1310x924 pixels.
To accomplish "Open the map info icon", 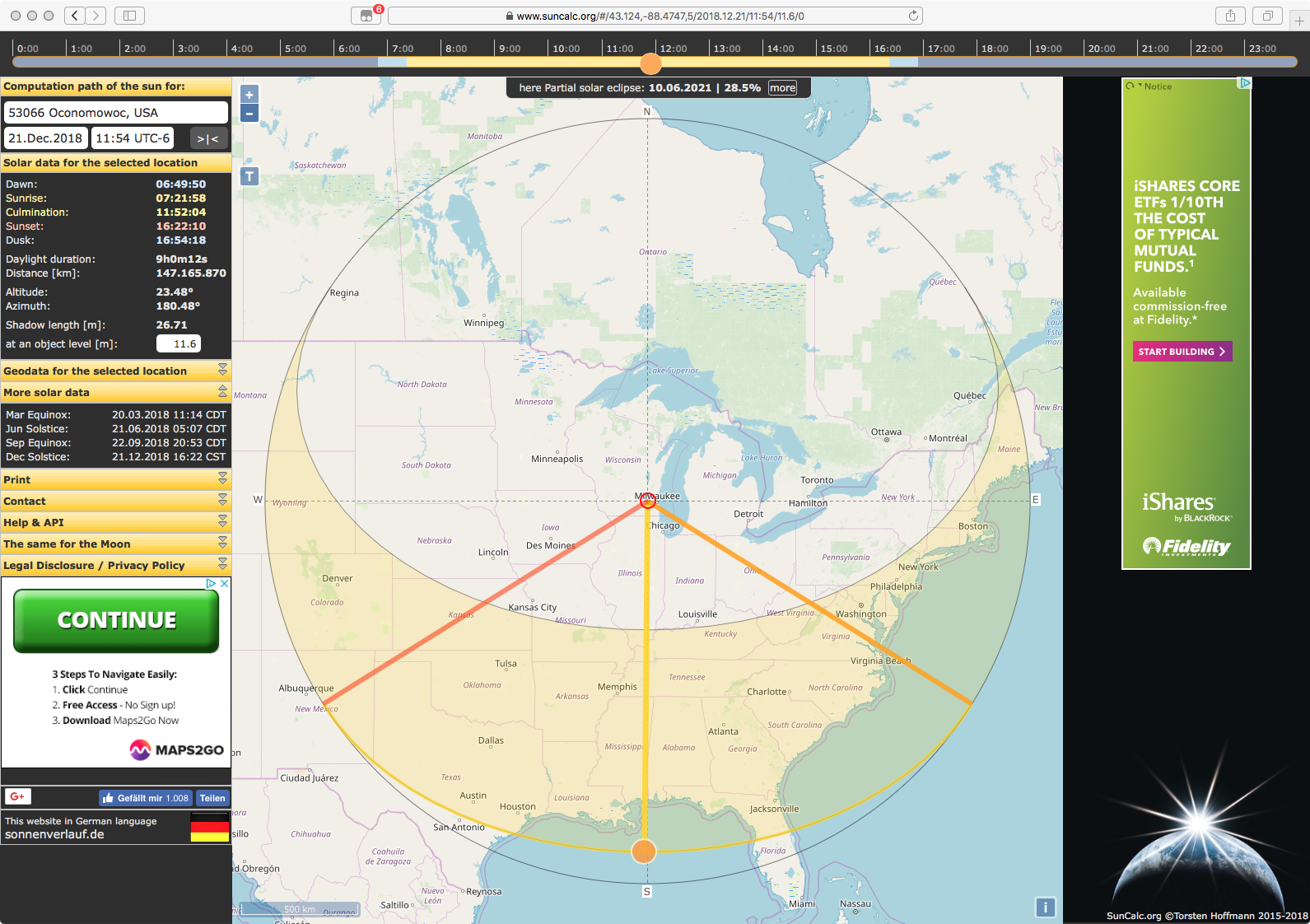I will tap(1045, 908).
